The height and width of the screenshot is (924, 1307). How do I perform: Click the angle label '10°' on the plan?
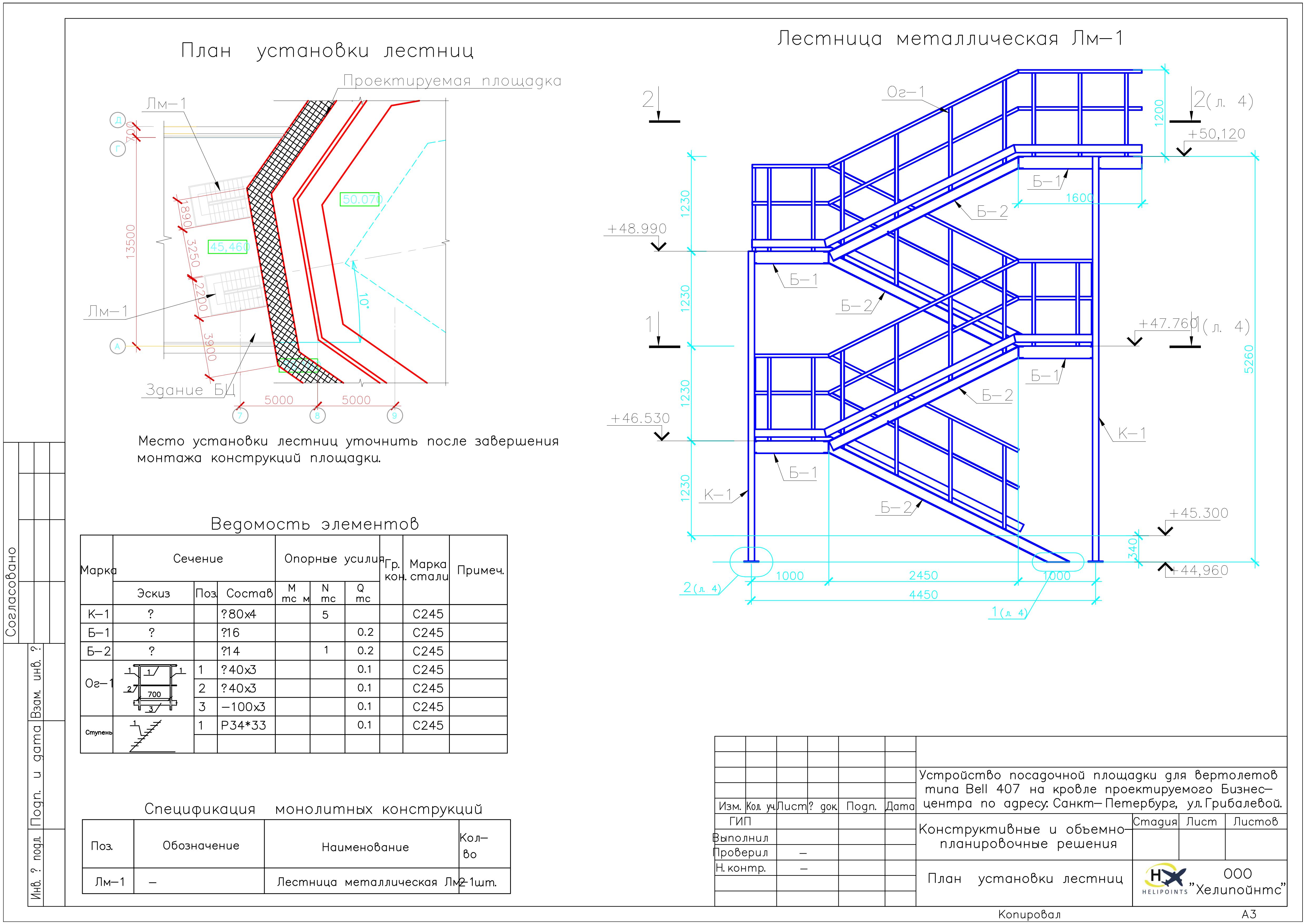pyautogui.click(x=363, y=301)
